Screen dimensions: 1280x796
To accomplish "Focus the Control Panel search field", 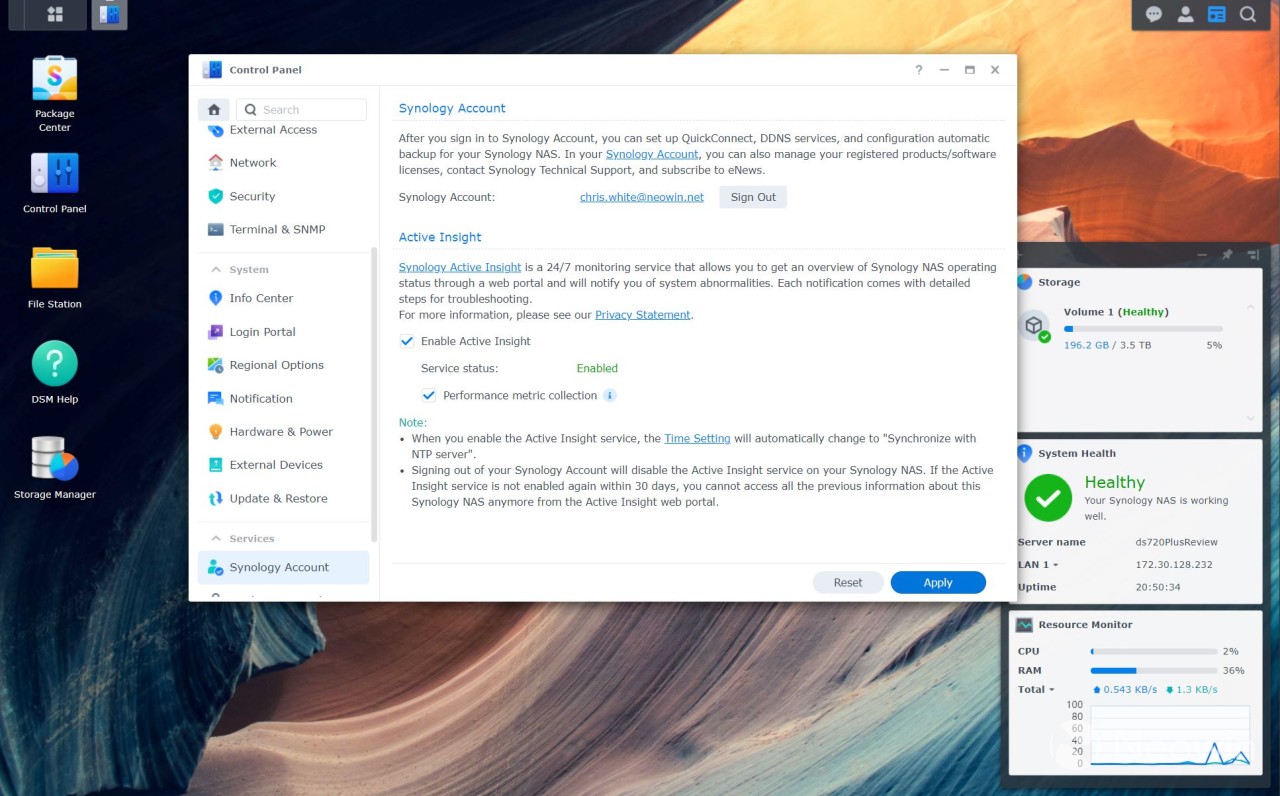I will tap(301, 110).
